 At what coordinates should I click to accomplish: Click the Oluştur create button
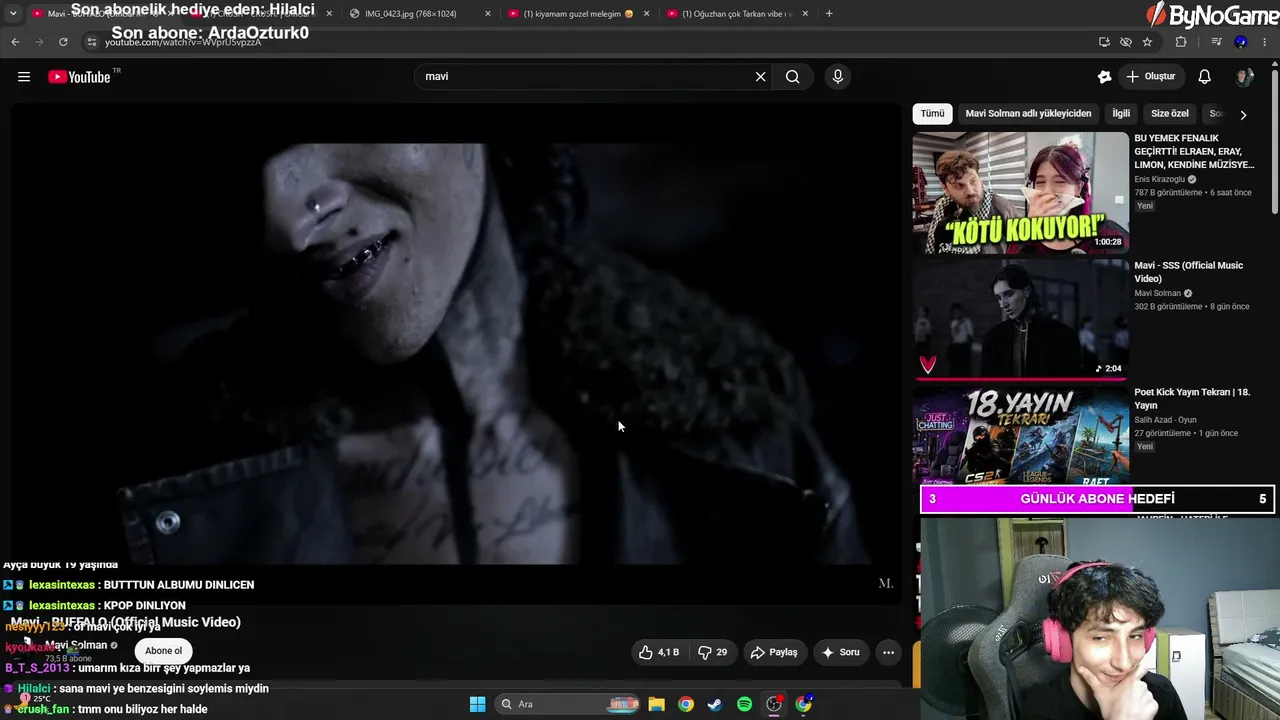[1150, 77]
